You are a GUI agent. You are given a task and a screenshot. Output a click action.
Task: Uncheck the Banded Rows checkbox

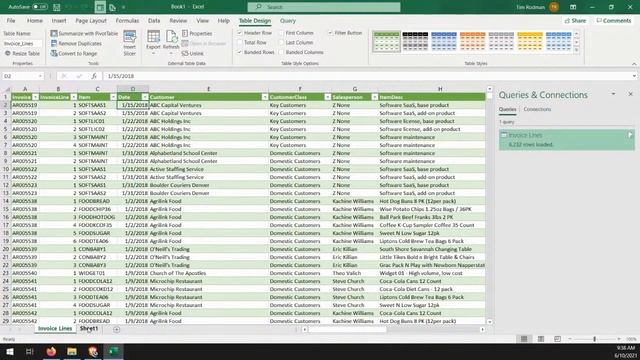[x=240, y=52]
